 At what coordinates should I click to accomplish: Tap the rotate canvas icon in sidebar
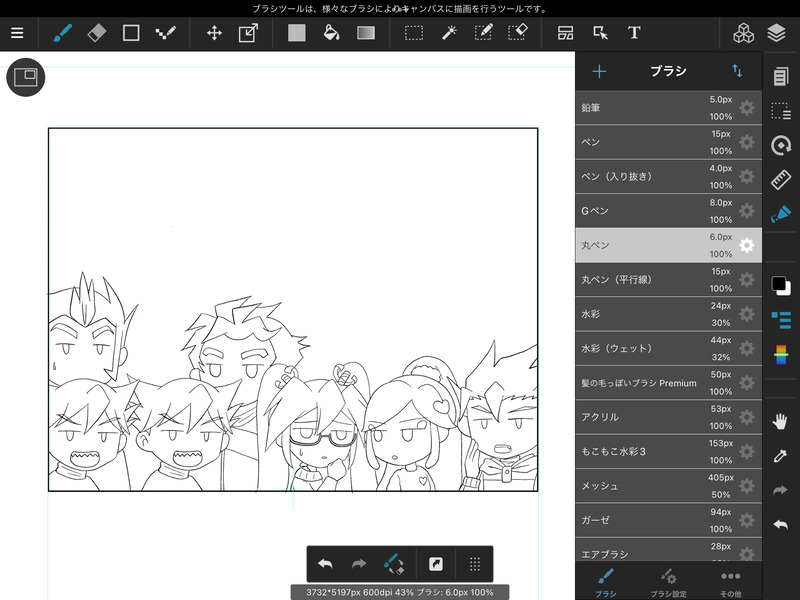click(781, 145)
